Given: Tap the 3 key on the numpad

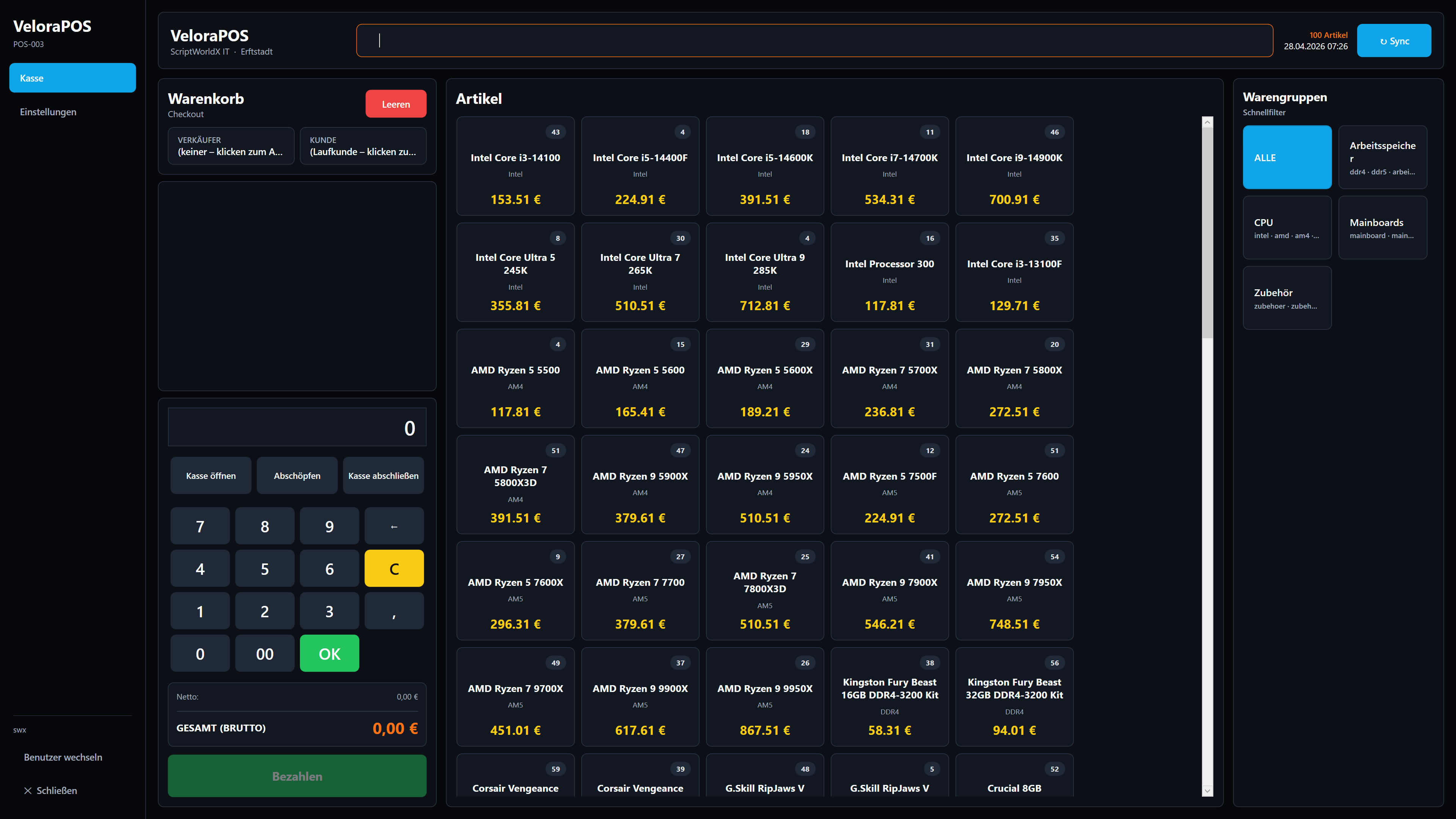Looking at the screenshot, I should tap(329, 611).
